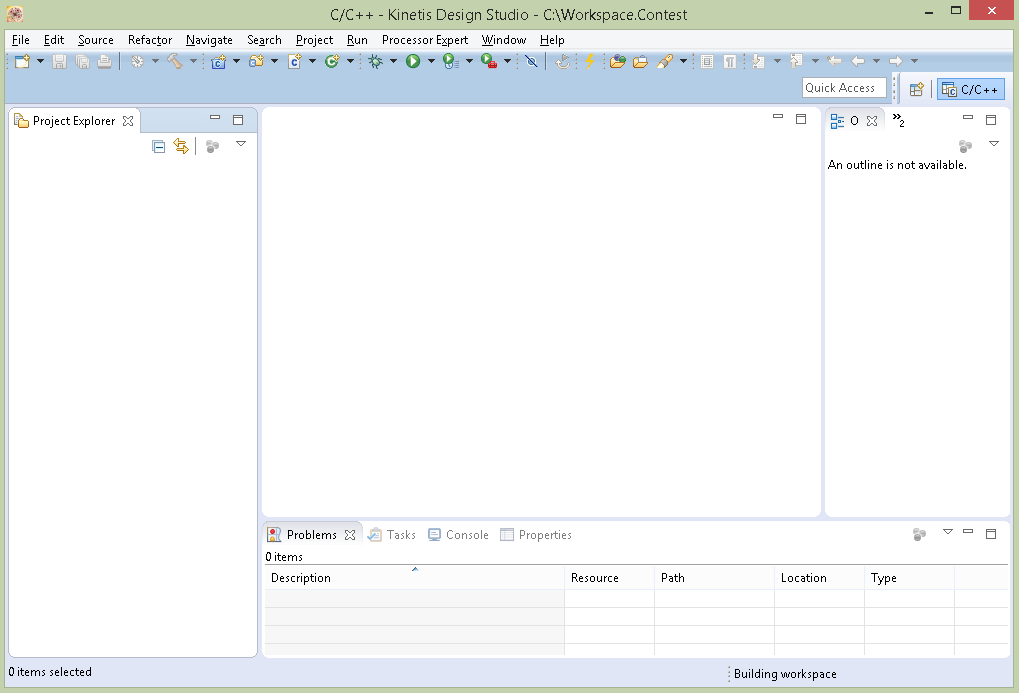Open the C/C++ perspective button

pyautogui.click(x=970, y=88)
